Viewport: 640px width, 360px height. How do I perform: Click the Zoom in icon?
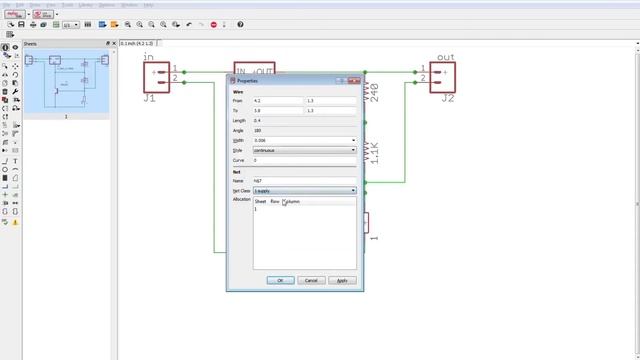(140, 24)
